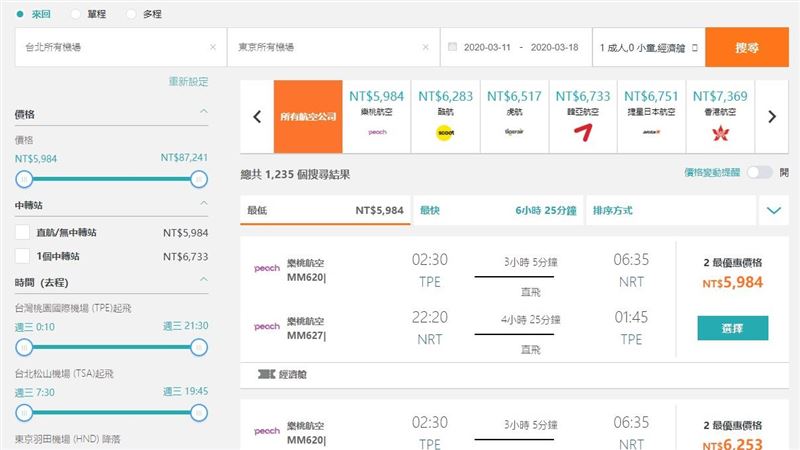Go to previous airlines with left arrow
This screenshot has height=450, width=800.
257,117
